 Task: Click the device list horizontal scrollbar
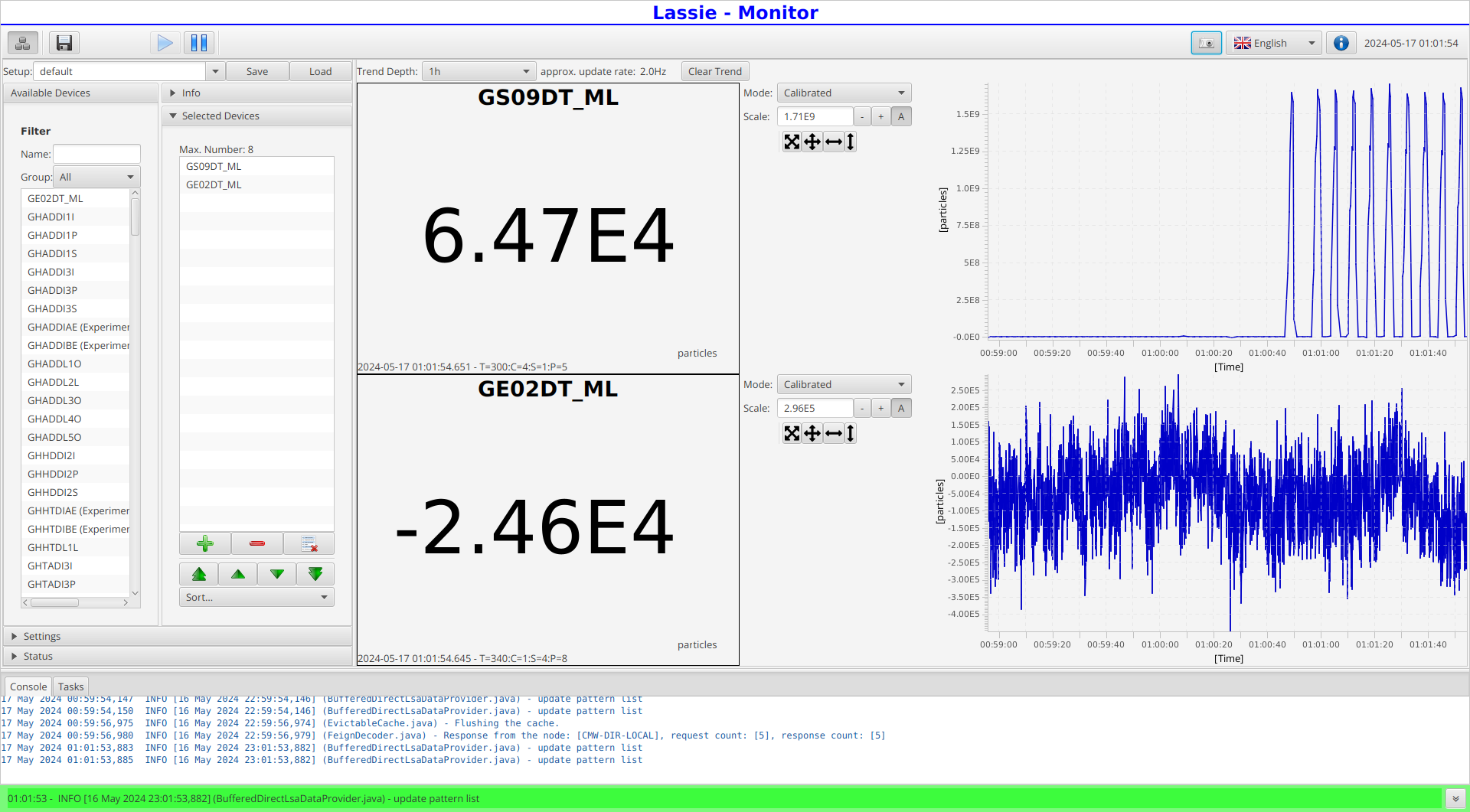pyautogui.click(x=75, y=602)
